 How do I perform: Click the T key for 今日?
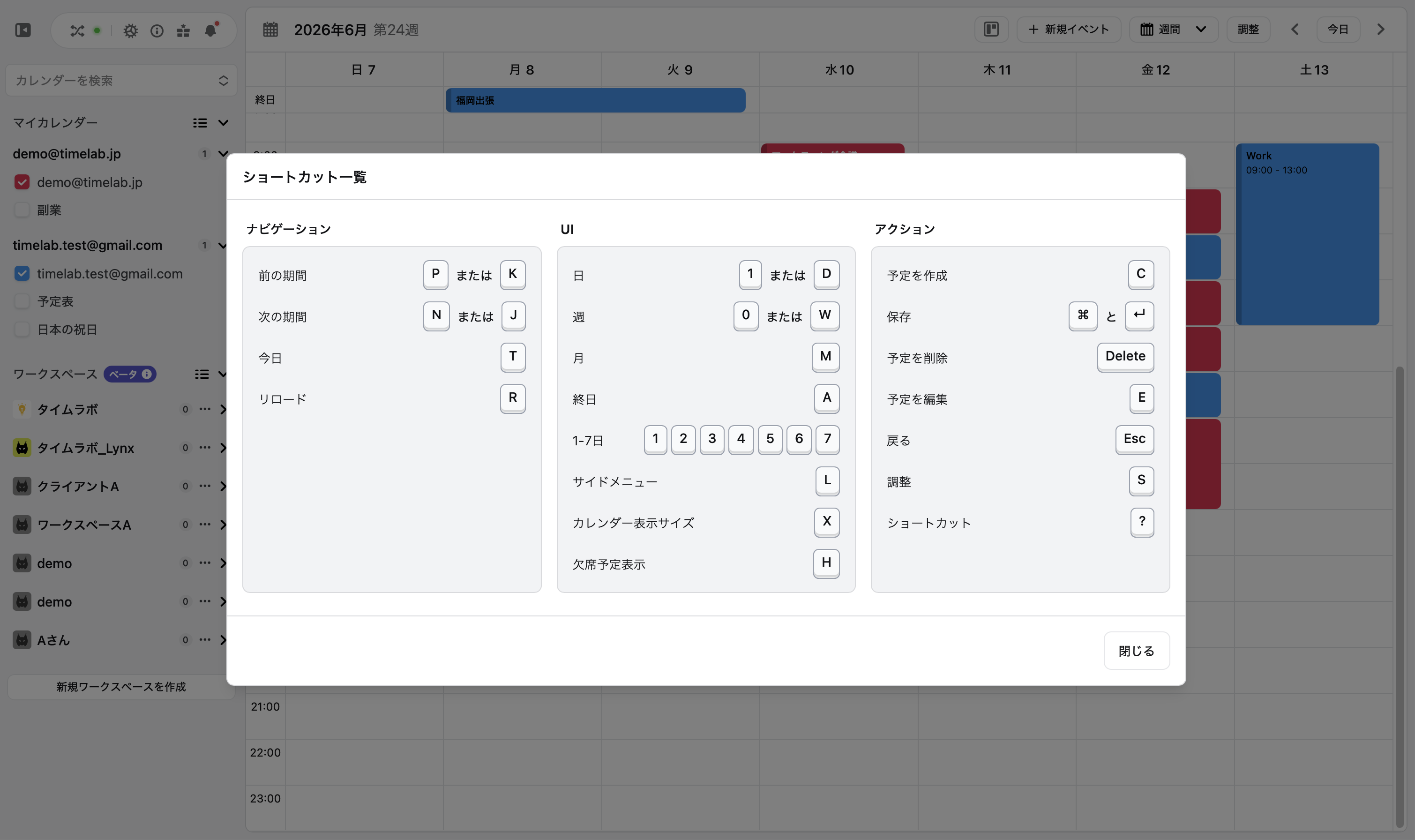coord(512,357)
